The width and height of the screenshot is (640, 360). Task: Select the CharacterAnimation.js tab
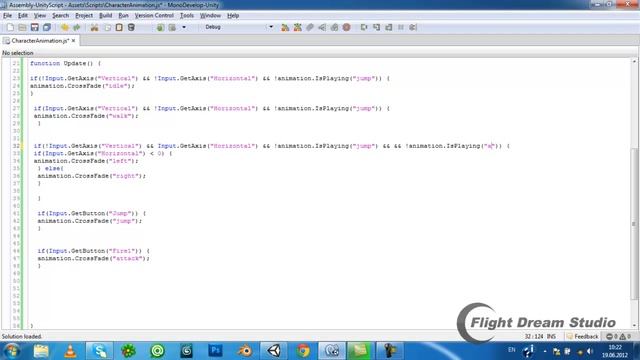click(40, 41)
